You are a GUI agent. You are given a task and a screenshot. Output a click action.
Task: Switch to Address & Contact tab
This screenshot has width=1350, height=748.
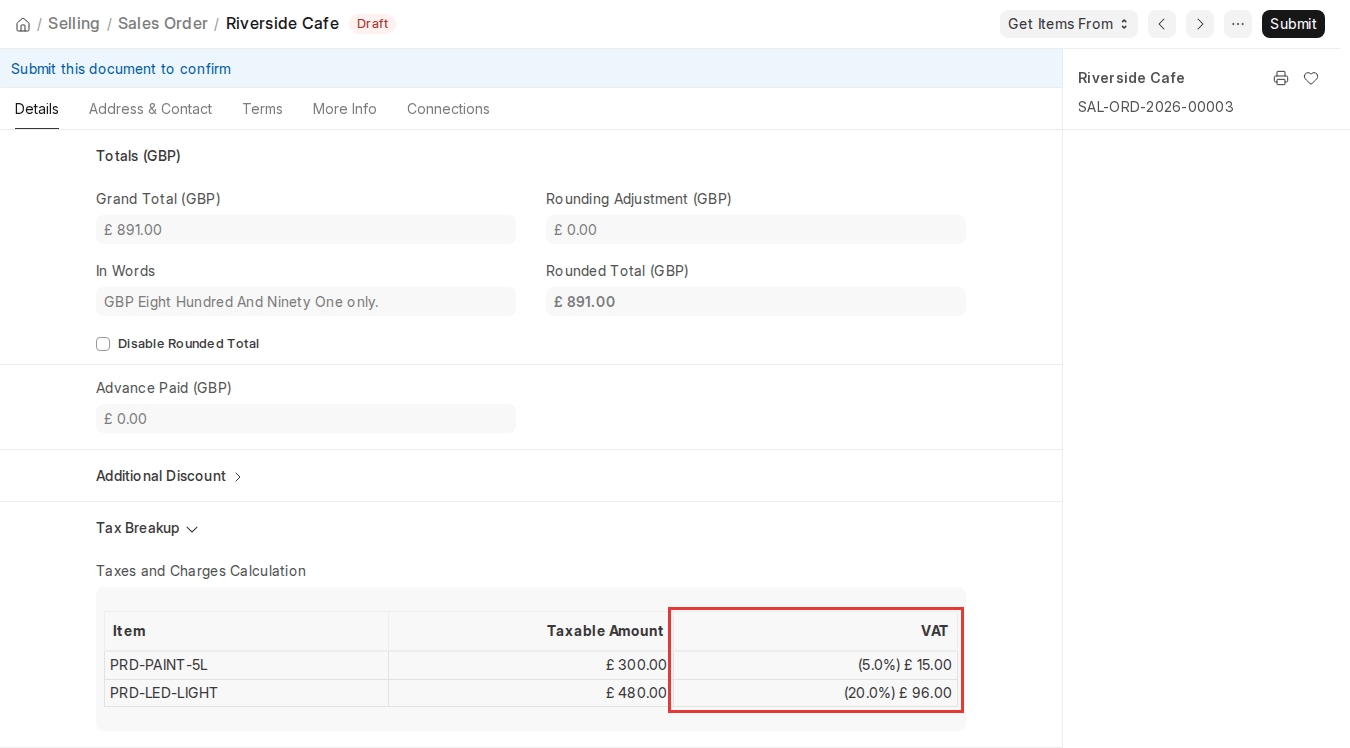pos(150,109)
